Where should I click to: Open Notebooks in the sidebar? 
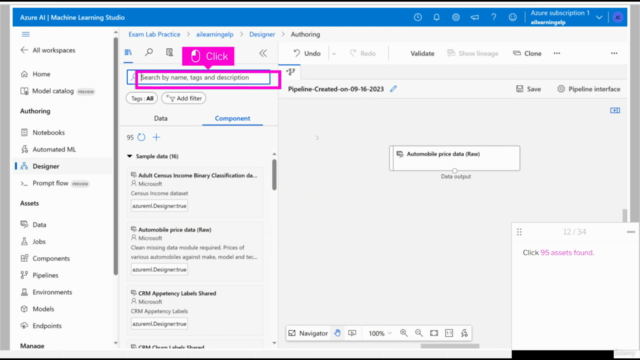pyautogui.click(x=48, y=133)
